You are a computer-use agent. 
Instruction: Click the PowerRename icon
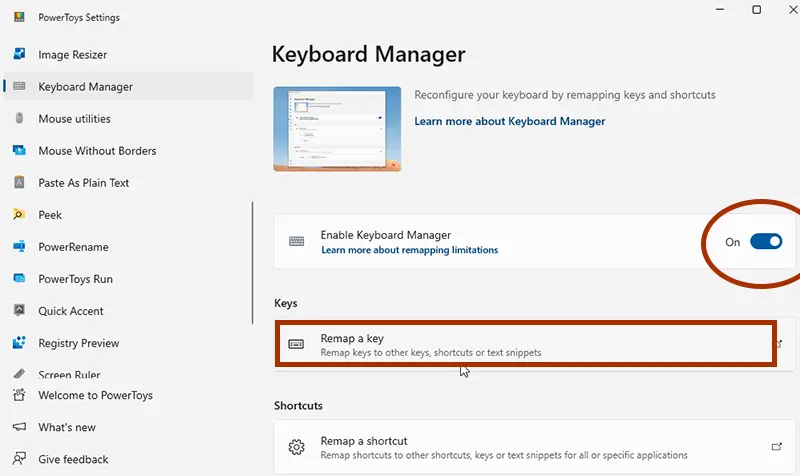click(19, 246)
